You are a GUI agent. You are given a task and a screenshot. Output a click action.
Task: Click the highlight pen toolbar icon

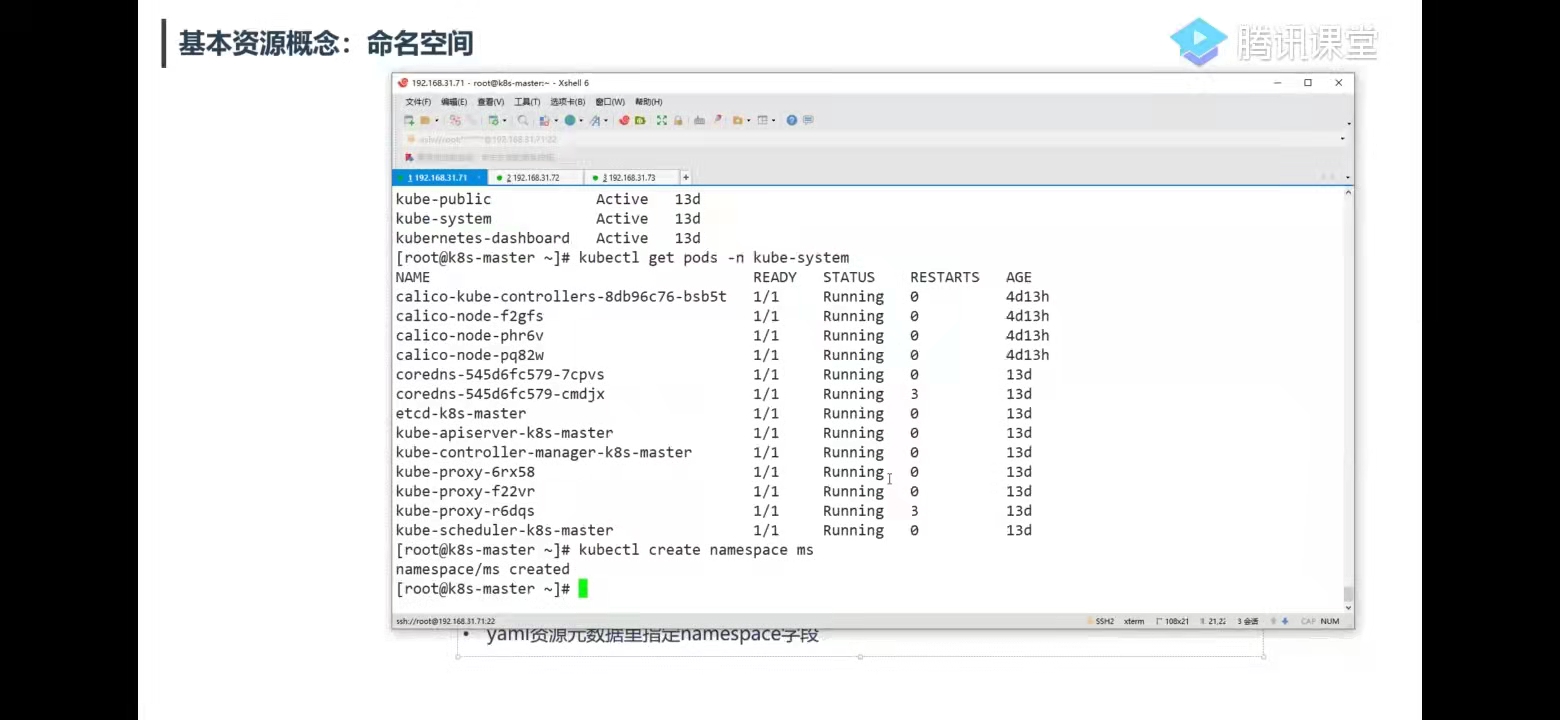point(716,120)
